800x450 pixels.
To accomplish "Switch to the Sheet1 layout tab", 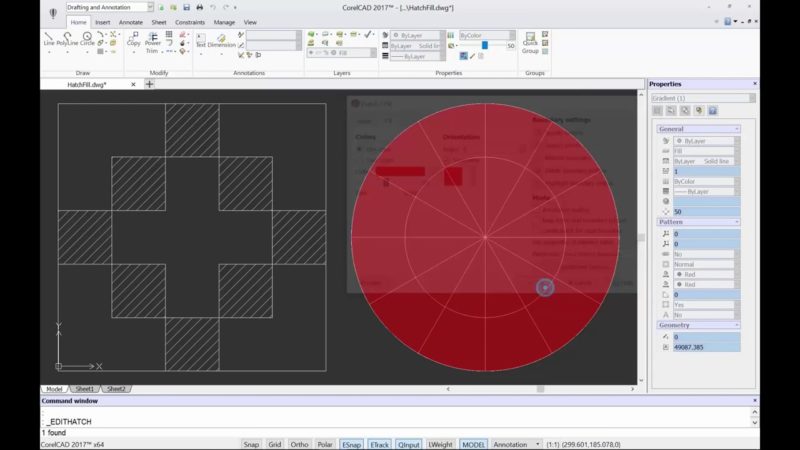I will (x=85, y=389).
